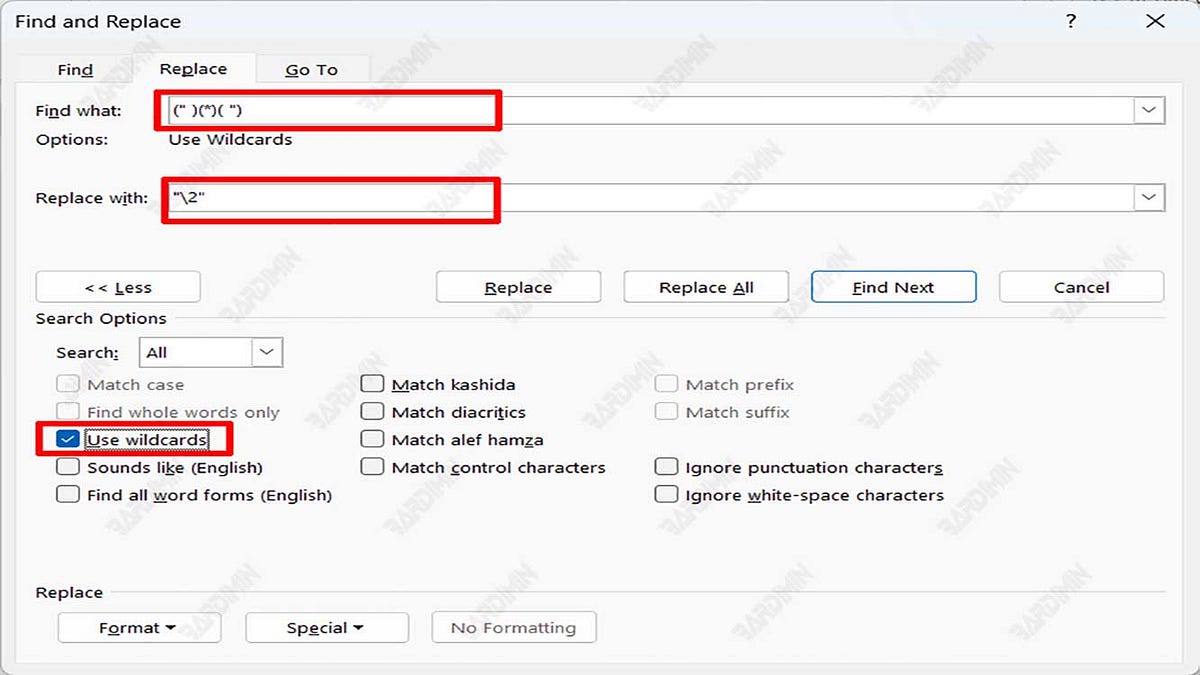Disable the Use wildcards option
Screen dimensions: 1200x675
pyautogui.click(x=67, y=439)
